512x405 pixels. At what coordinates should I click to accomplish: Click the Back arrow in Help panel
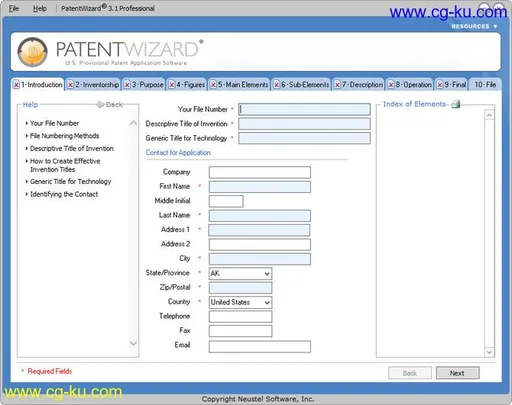coord(110,105)
